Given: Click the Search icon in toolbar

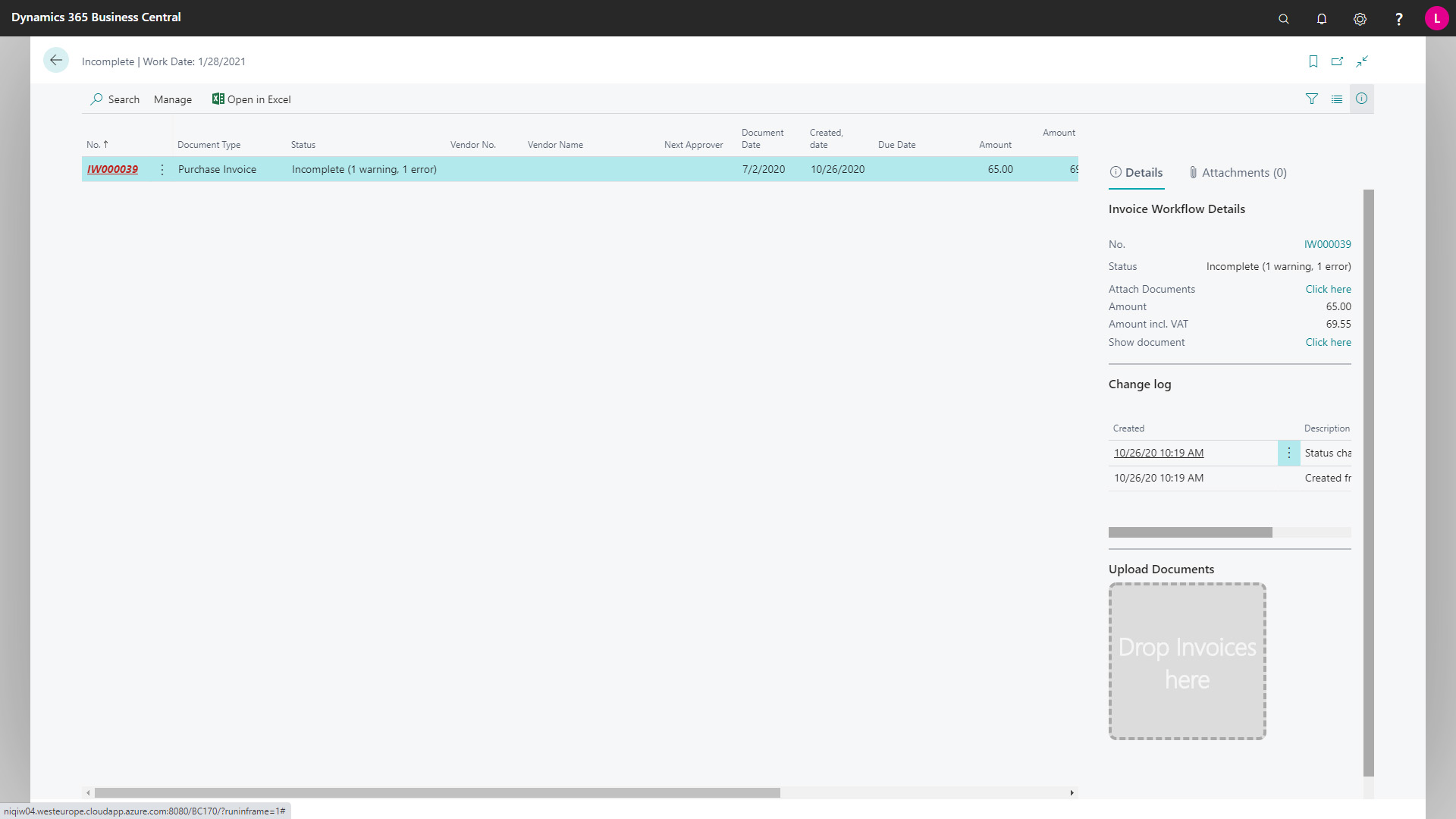Looking at the screenshot, I should click(97, 99).
